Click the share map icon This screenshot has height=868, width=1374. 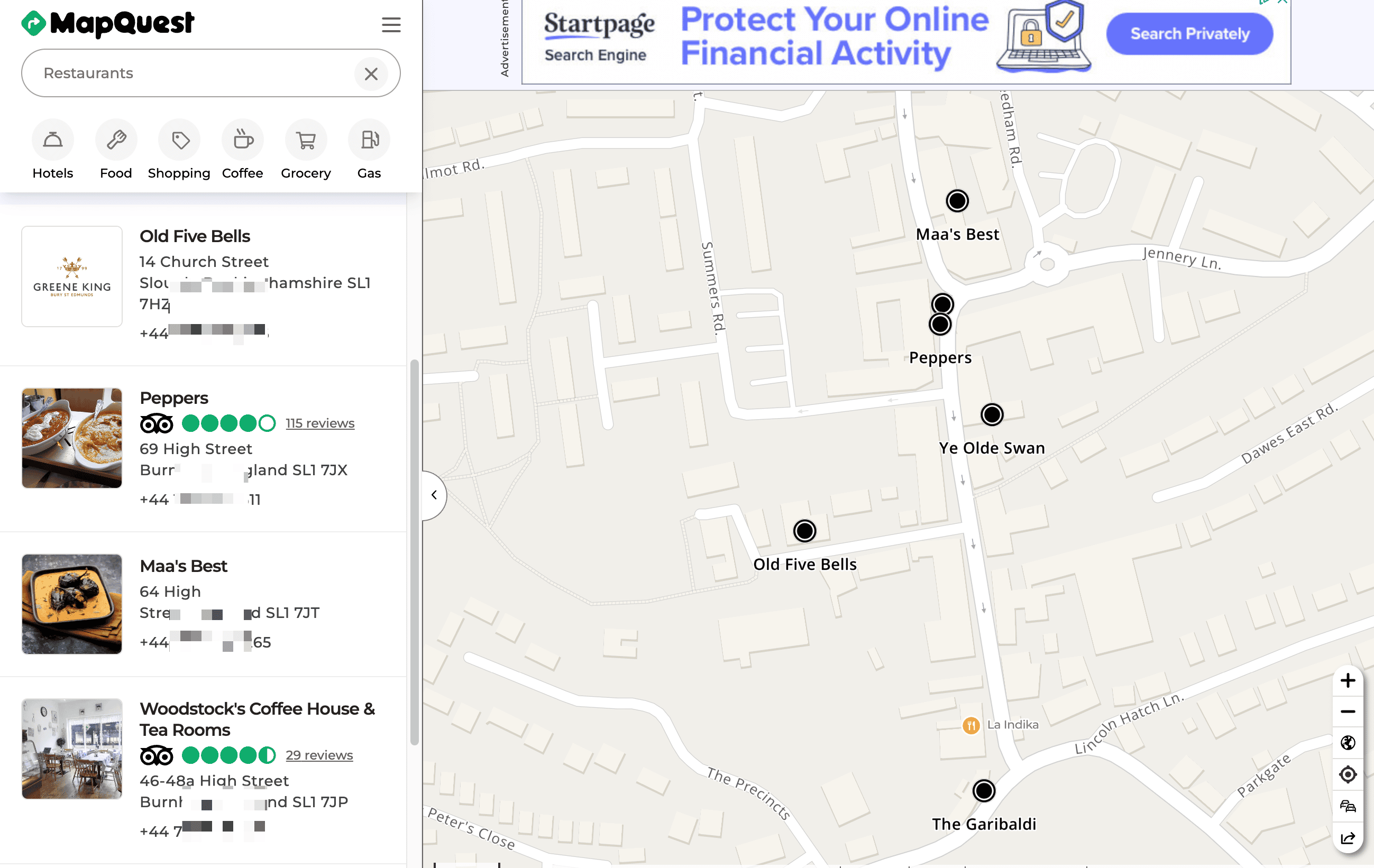click(x=1347, y=837)
